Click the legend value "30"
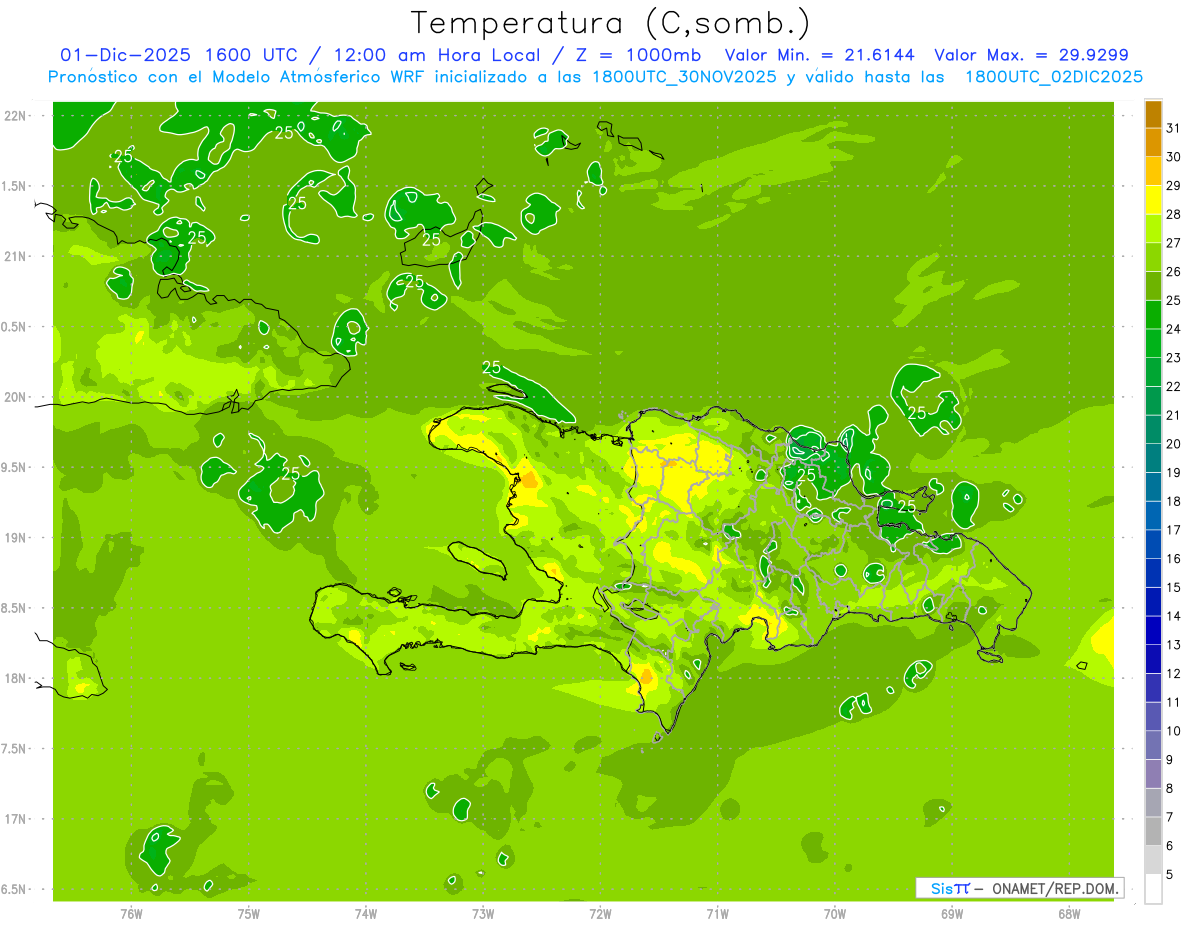Screen dimensions: 1200x927 (x=1174, y=157)
